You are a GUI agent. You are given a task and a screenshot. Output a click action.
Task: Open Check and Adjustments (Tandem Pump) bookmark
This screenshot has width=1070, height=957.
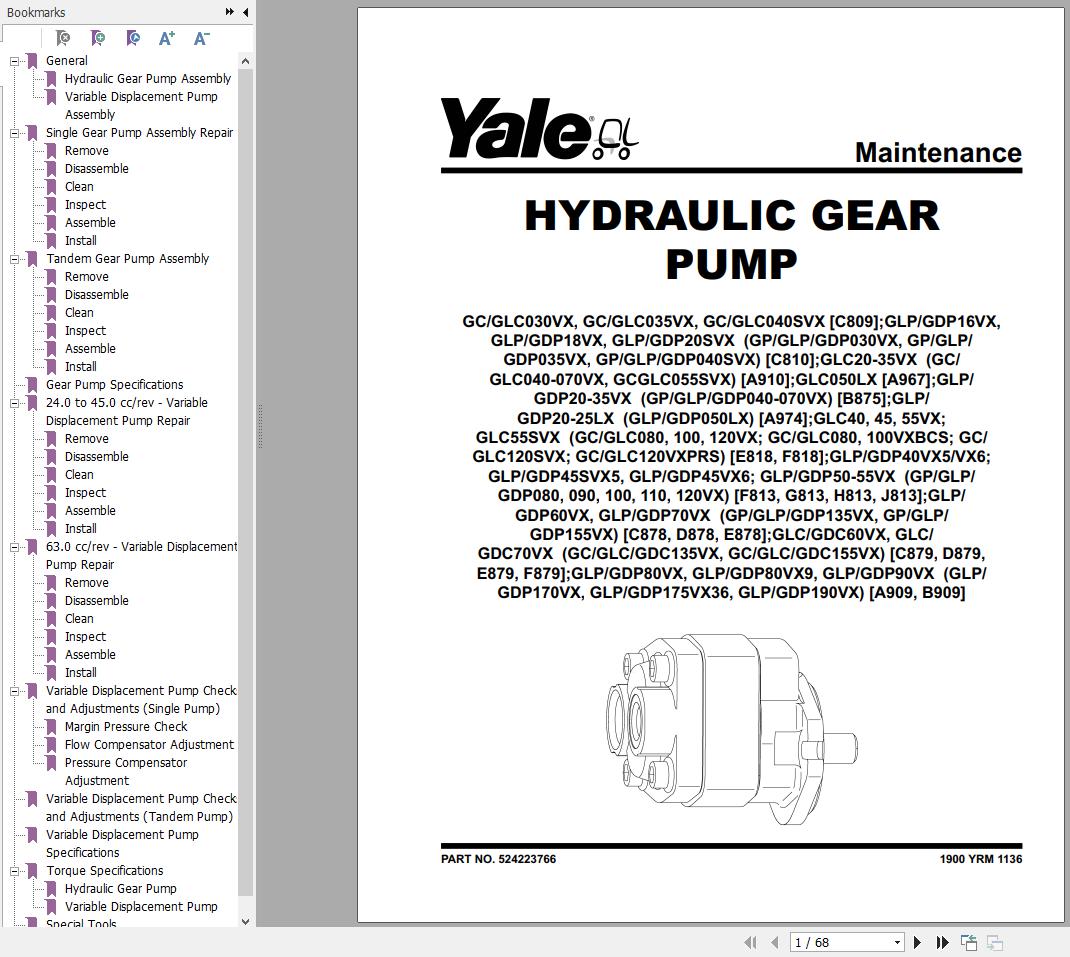(141, 808)
